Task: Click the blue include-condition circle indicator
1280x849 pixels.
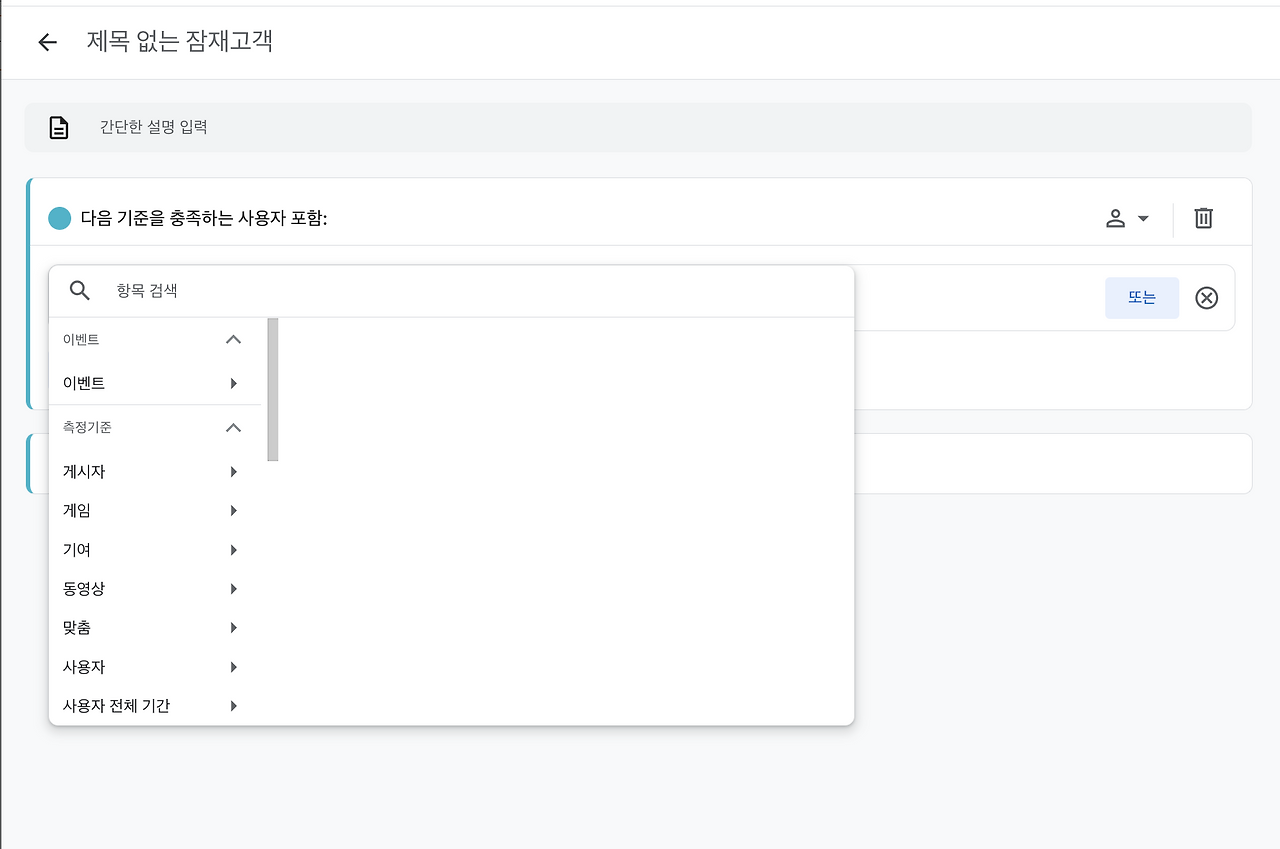Action: point(59,218)
